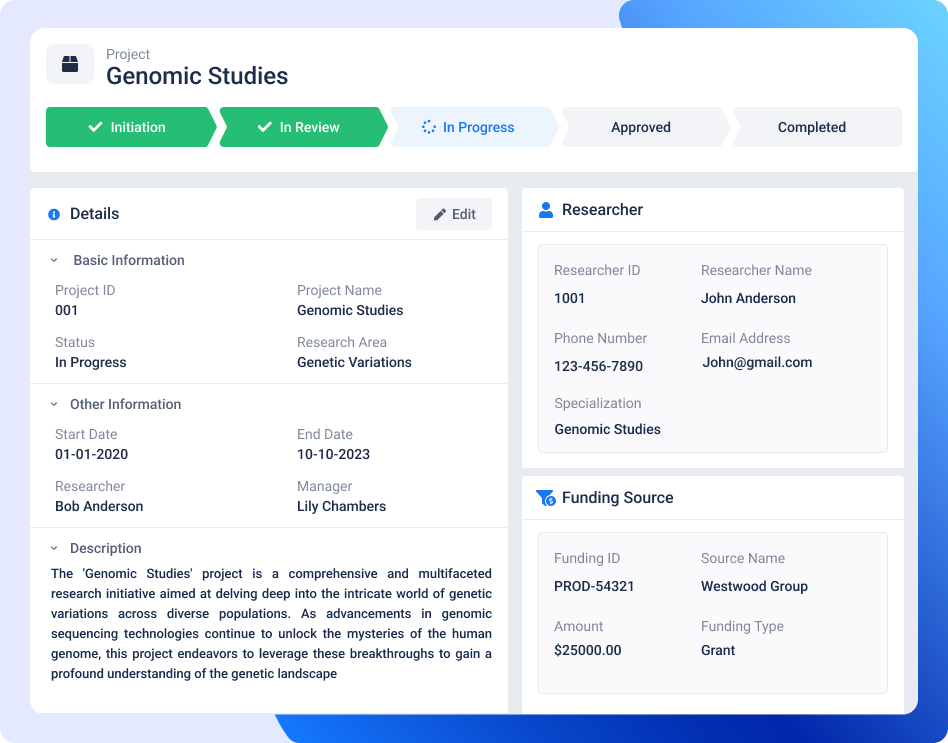Click Funding Type value Grant
The width and height of the screenshot is (948, 743).
(x=718, y=650)
